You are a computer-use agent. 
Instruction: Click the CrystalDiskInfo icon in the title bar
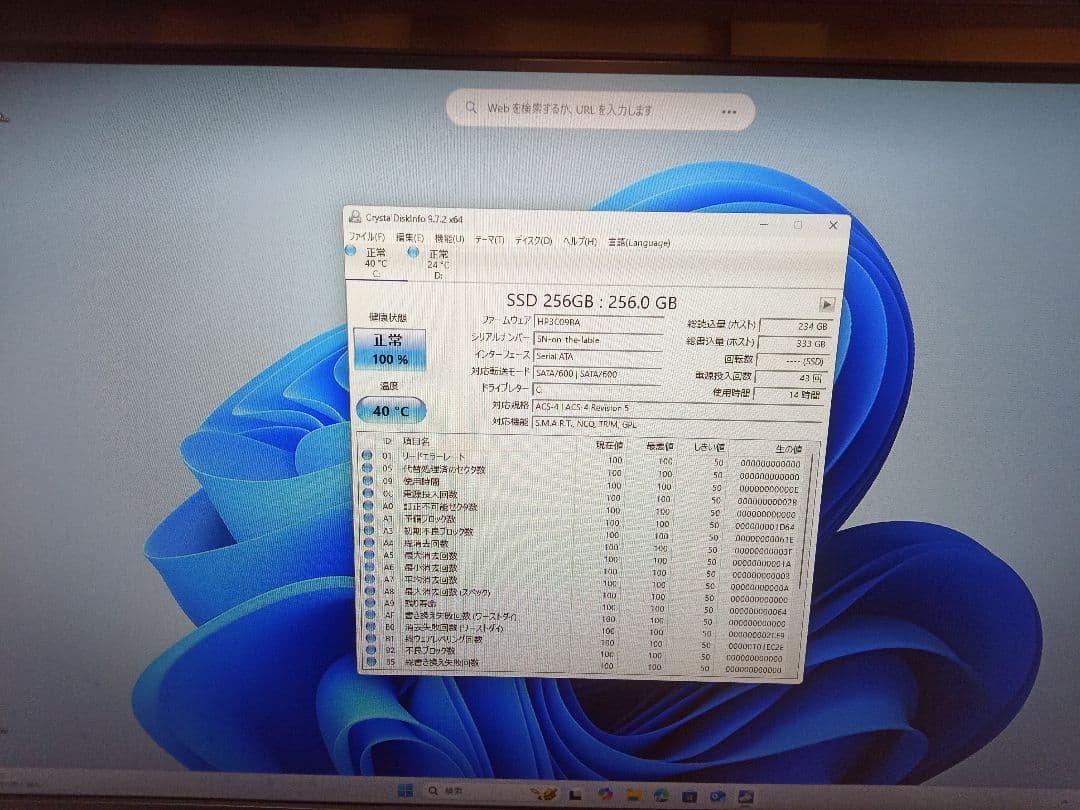[x=356, y=217]
